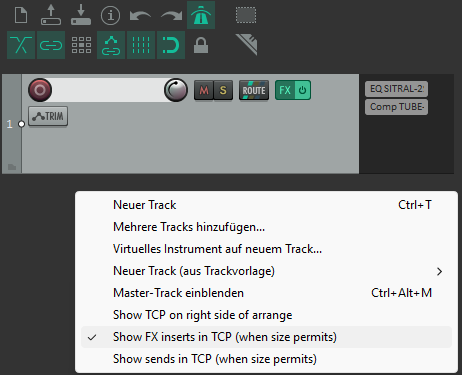The height and width of the screenshot is (375, 462).
Task: Open the ROUTE routing button
Action: pyautogui.click(x=254, y=90)
